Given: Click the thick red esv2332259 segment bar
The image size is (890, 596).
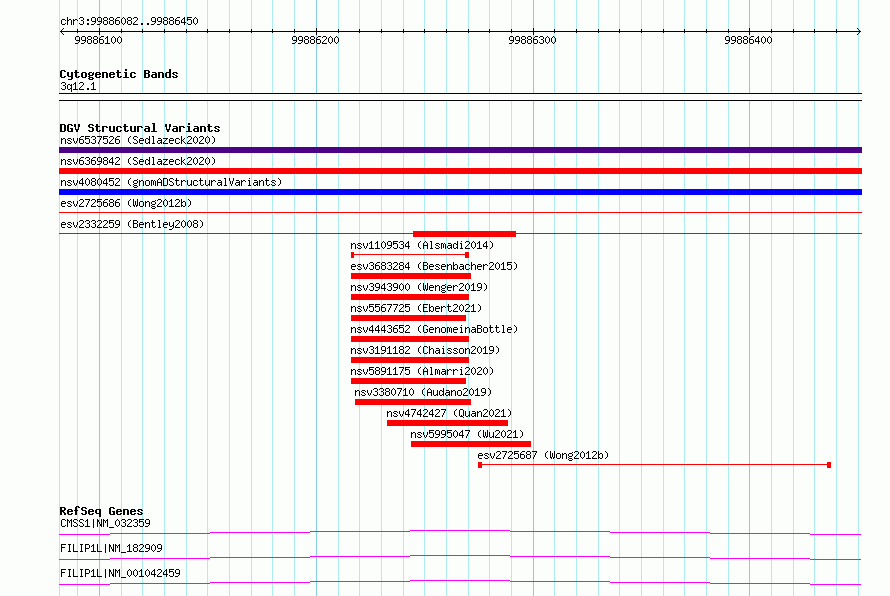Looking at the screenshot, I should point(464,234).
